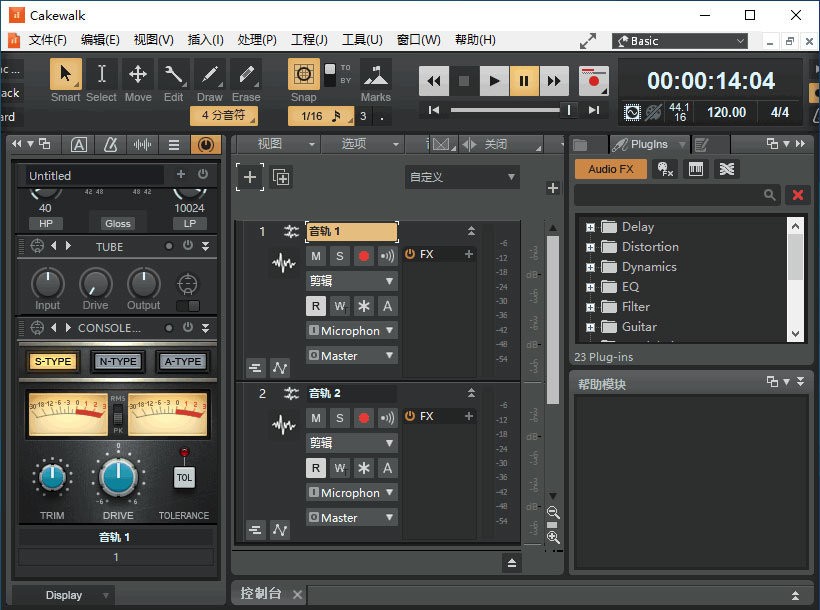Open the 自定义 preset dropdown
Image resolution: width=820 pixels, height=610 pixels.
pyautogui.click(x=462, y=176)
